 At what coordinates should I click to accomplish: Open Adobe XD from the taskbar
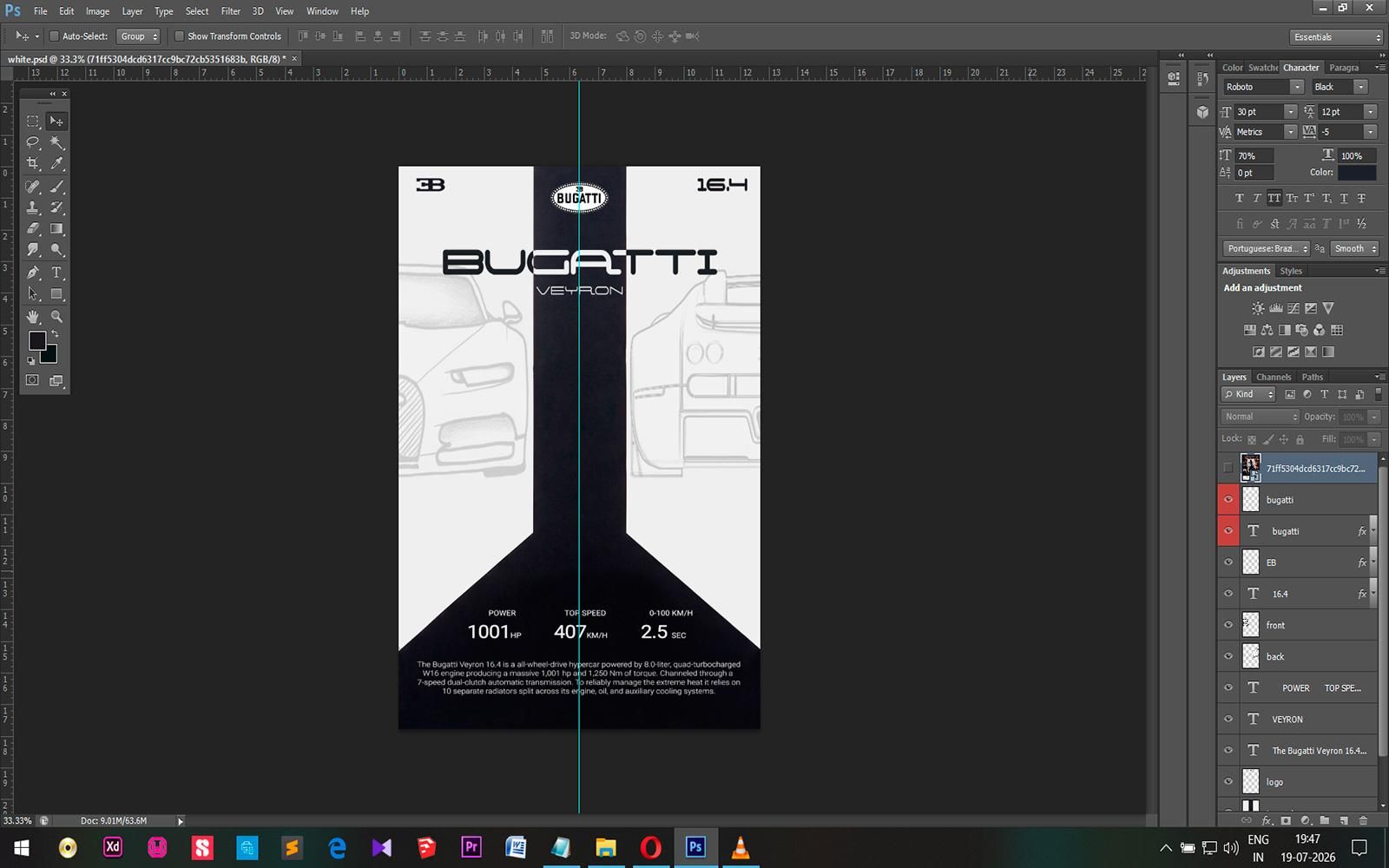(x=113, y=847)
